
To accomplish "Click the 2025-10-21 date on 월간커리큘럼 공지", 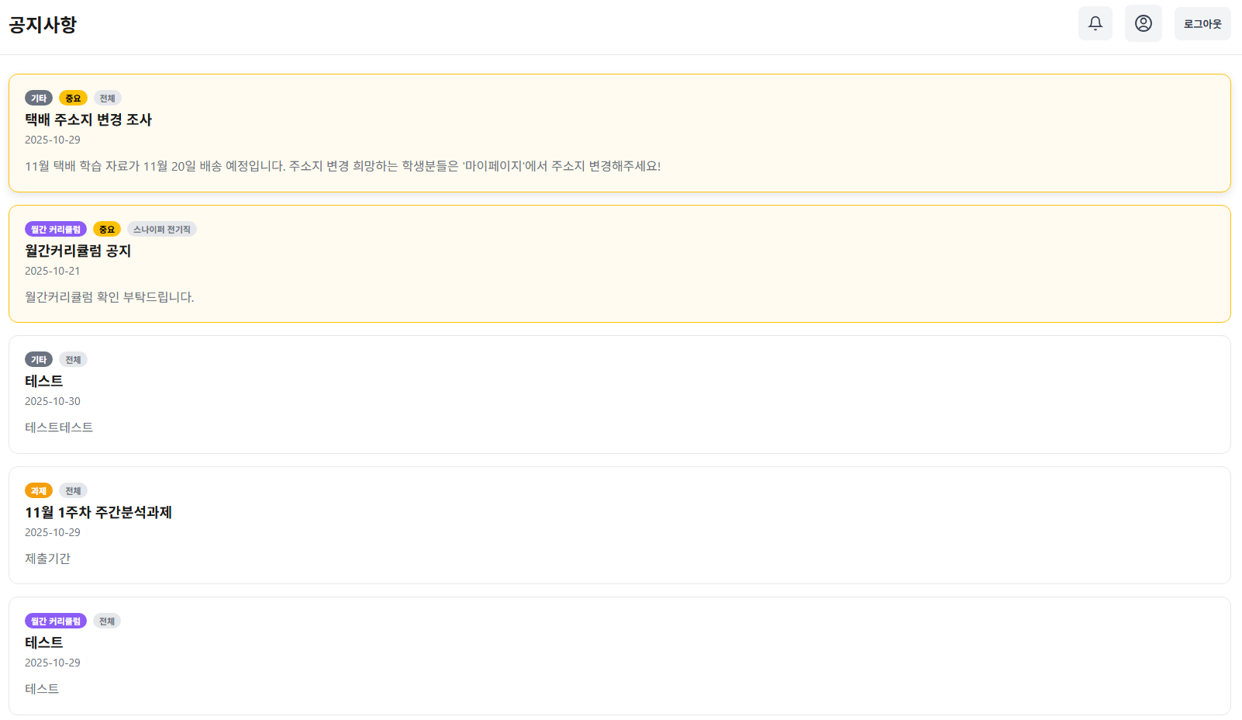I will [x=52, y=271].
